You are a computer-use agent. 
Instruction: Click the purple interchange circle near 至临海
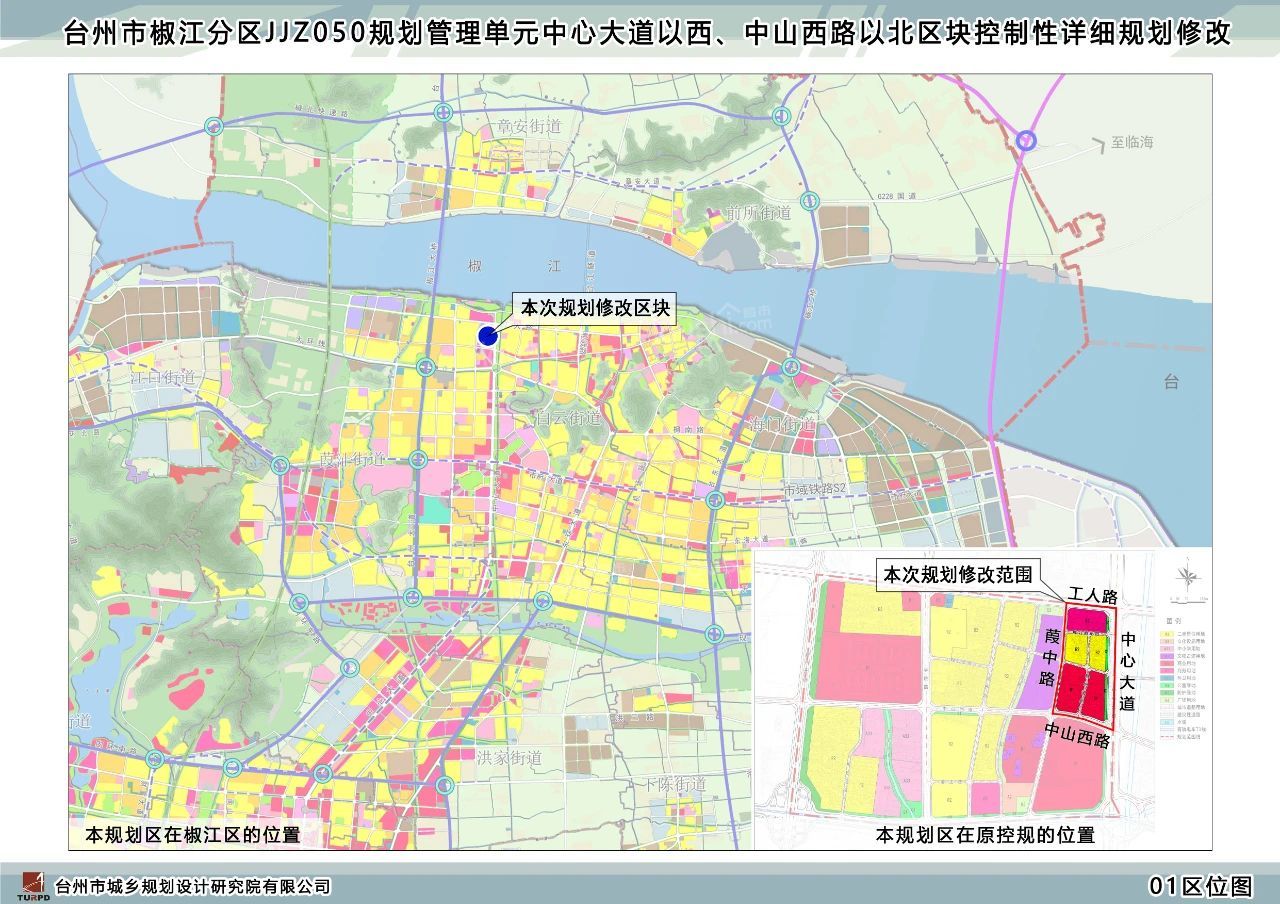click(x=1027, y=142)
